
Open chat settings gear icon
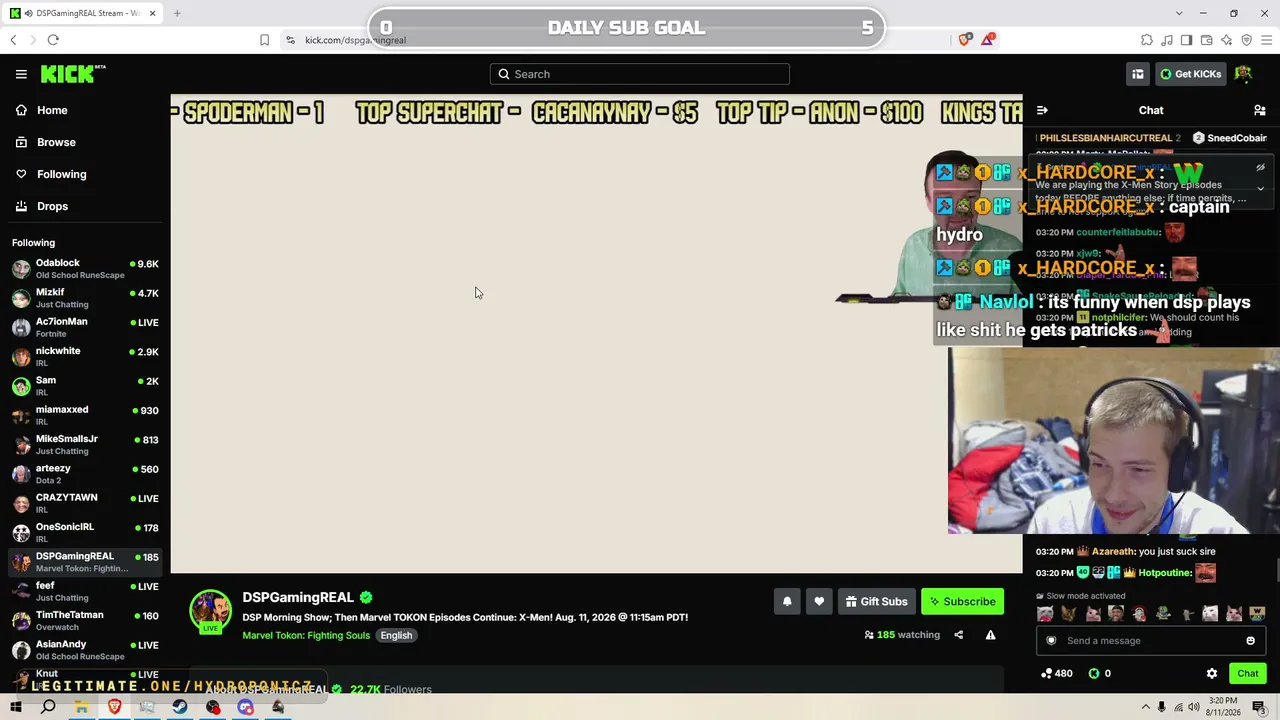click(x=1212, y=674)
